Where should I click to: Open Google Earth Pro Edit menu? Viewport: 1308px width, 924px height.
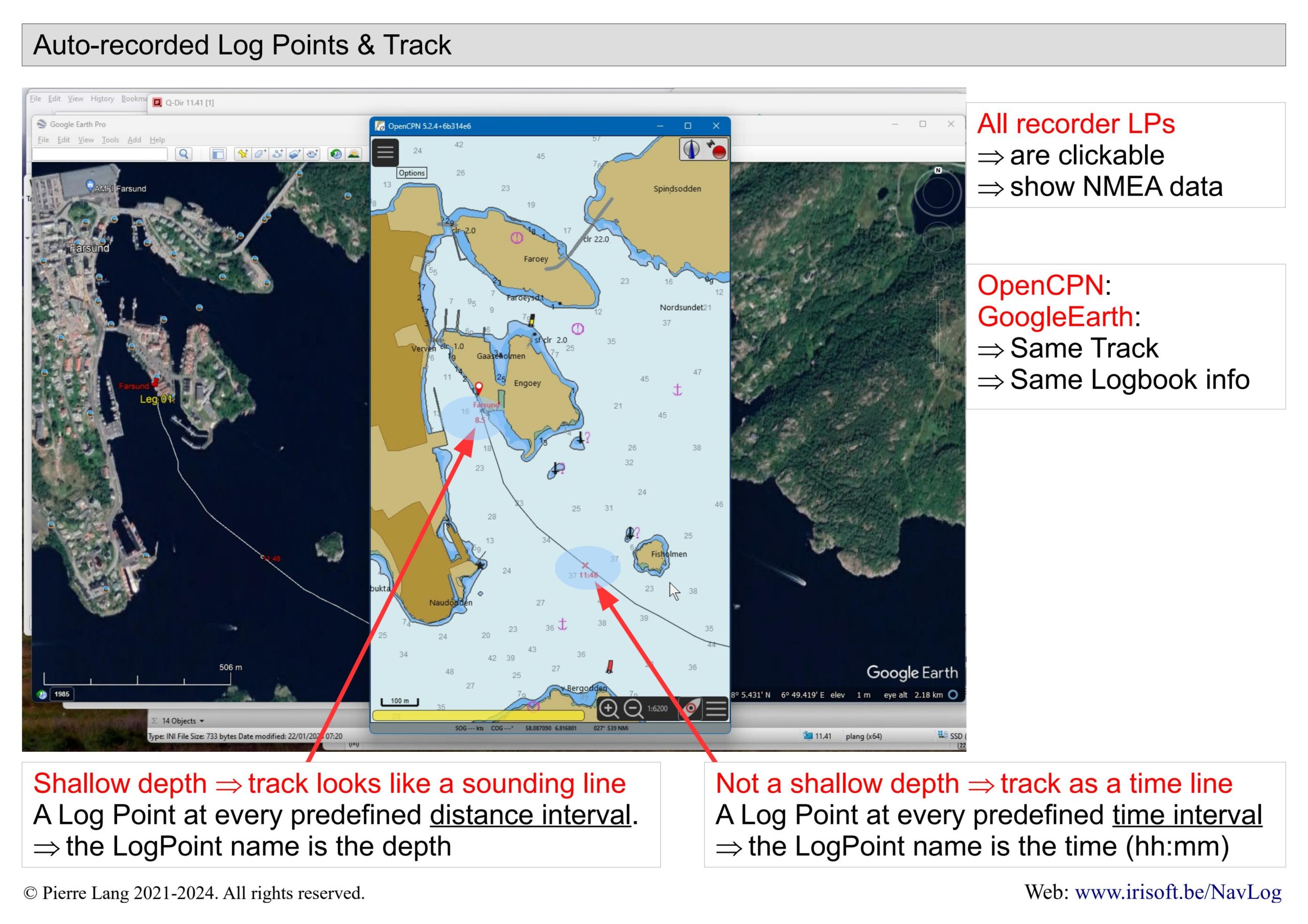63,140
